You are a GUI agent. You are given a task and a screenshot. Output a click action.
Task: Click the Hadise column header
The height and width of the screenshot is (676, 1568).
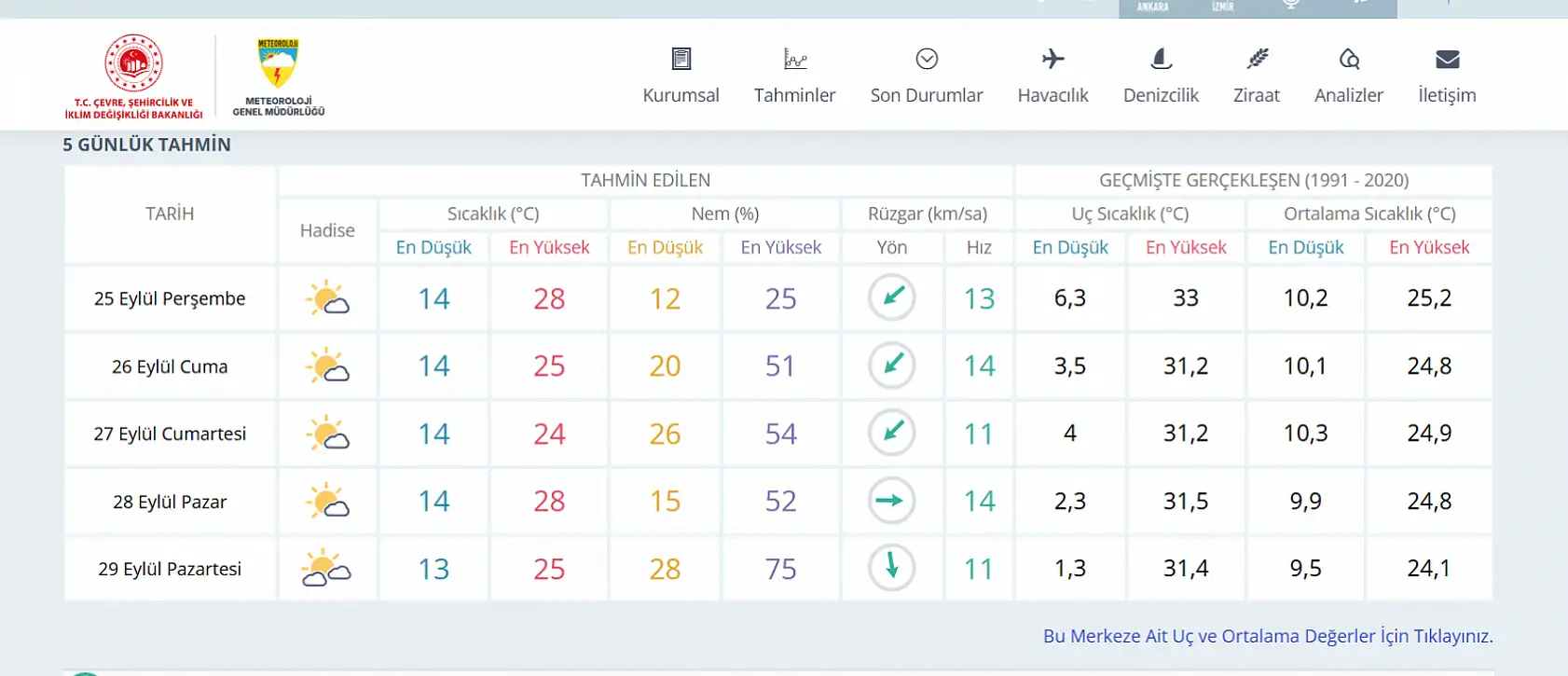[327, 230]
